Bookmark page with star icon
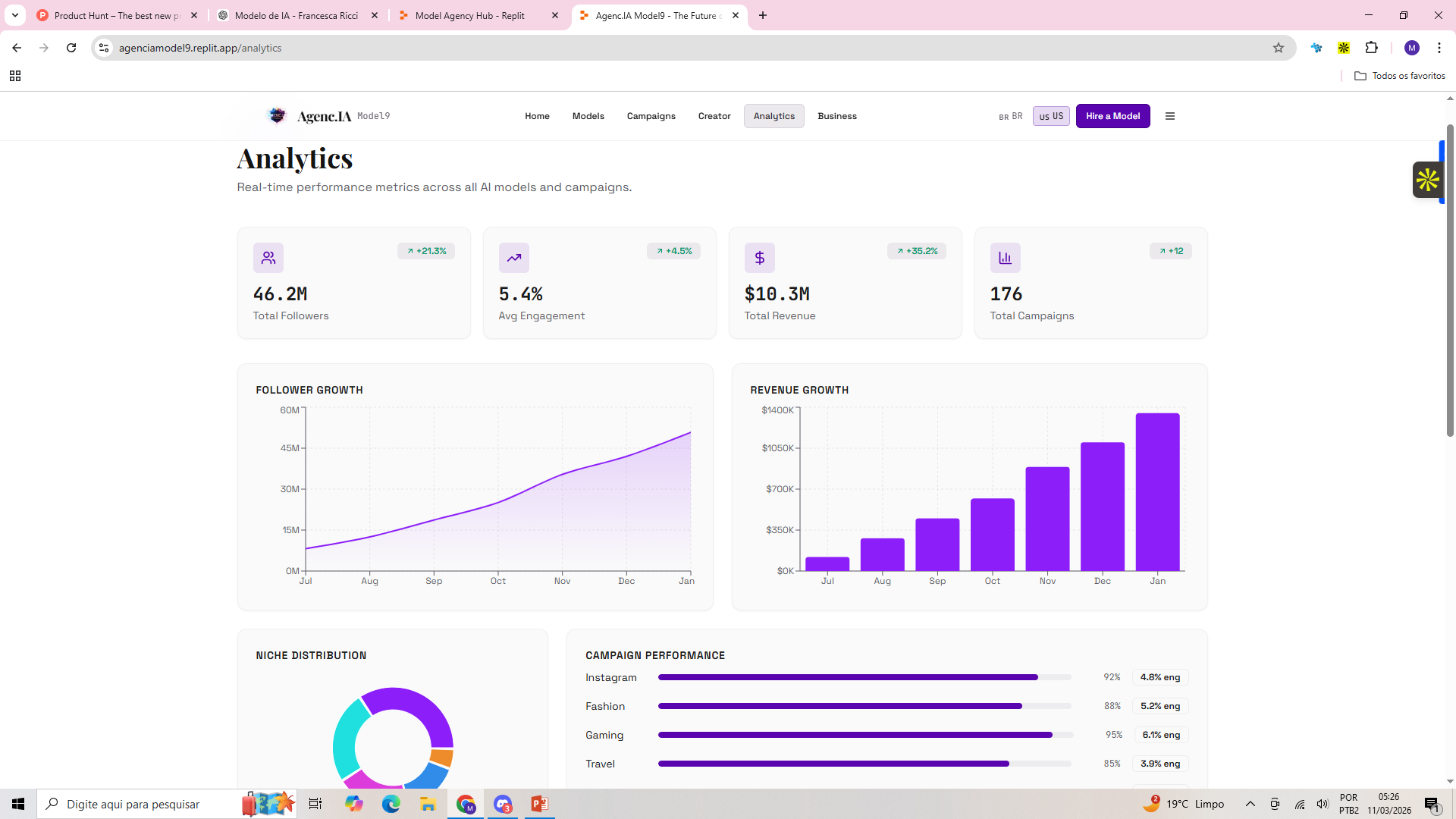This screenshot has width=1456, height=819. pos(1278,48)
